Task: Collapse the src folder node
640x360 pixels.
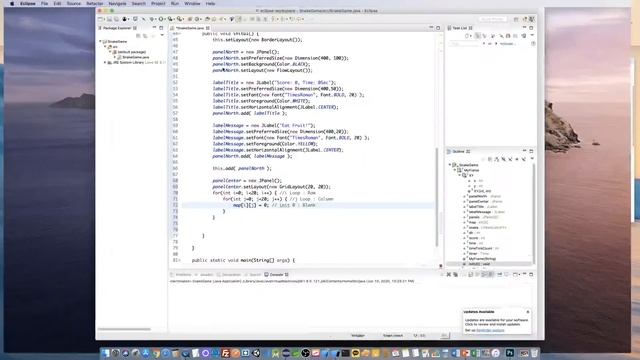Action: coord(105,47)
